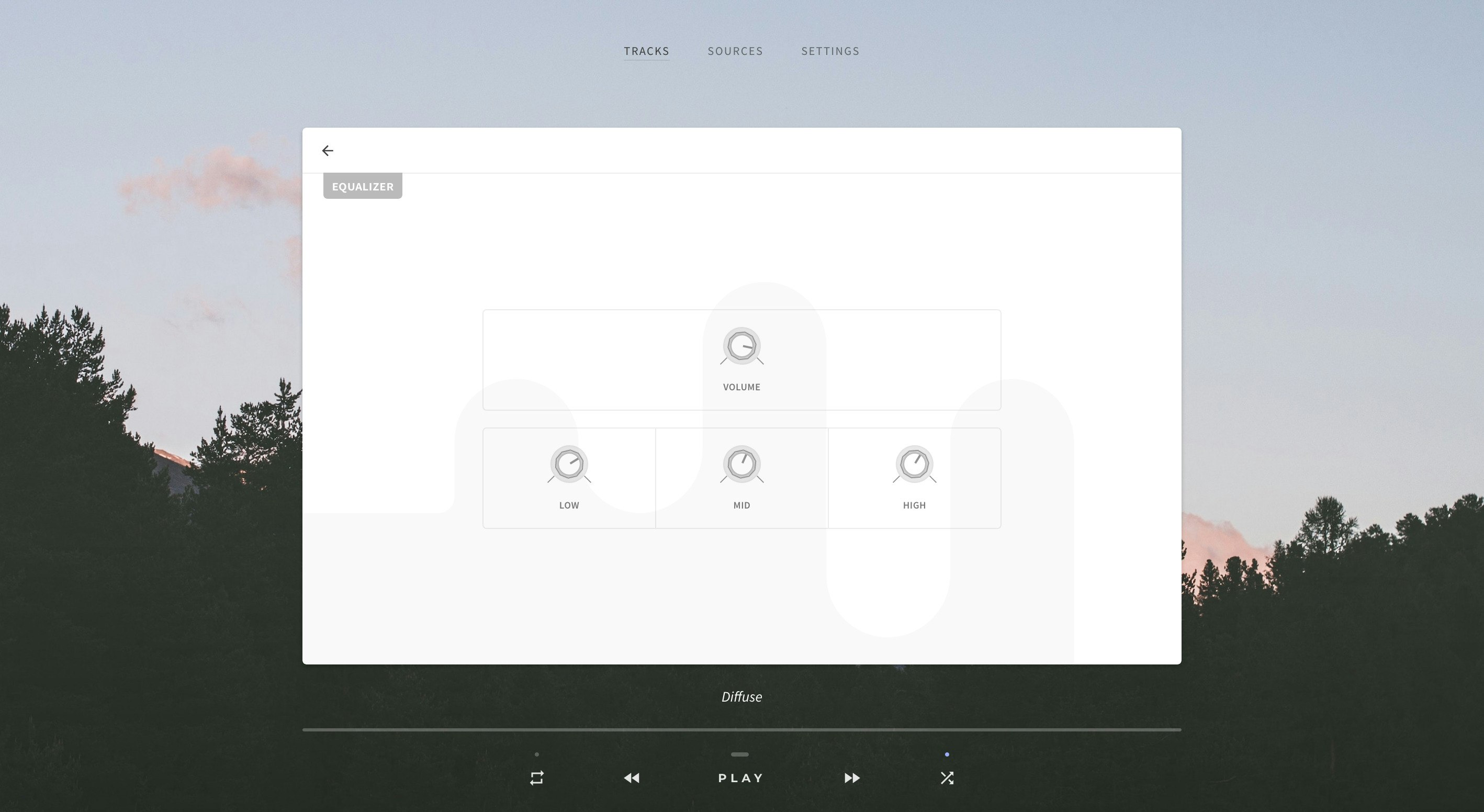The height and width of the screenshot is (812, 1484).
Task: Click the HIGH equalizer knob
Action: (x=914, y=464)
